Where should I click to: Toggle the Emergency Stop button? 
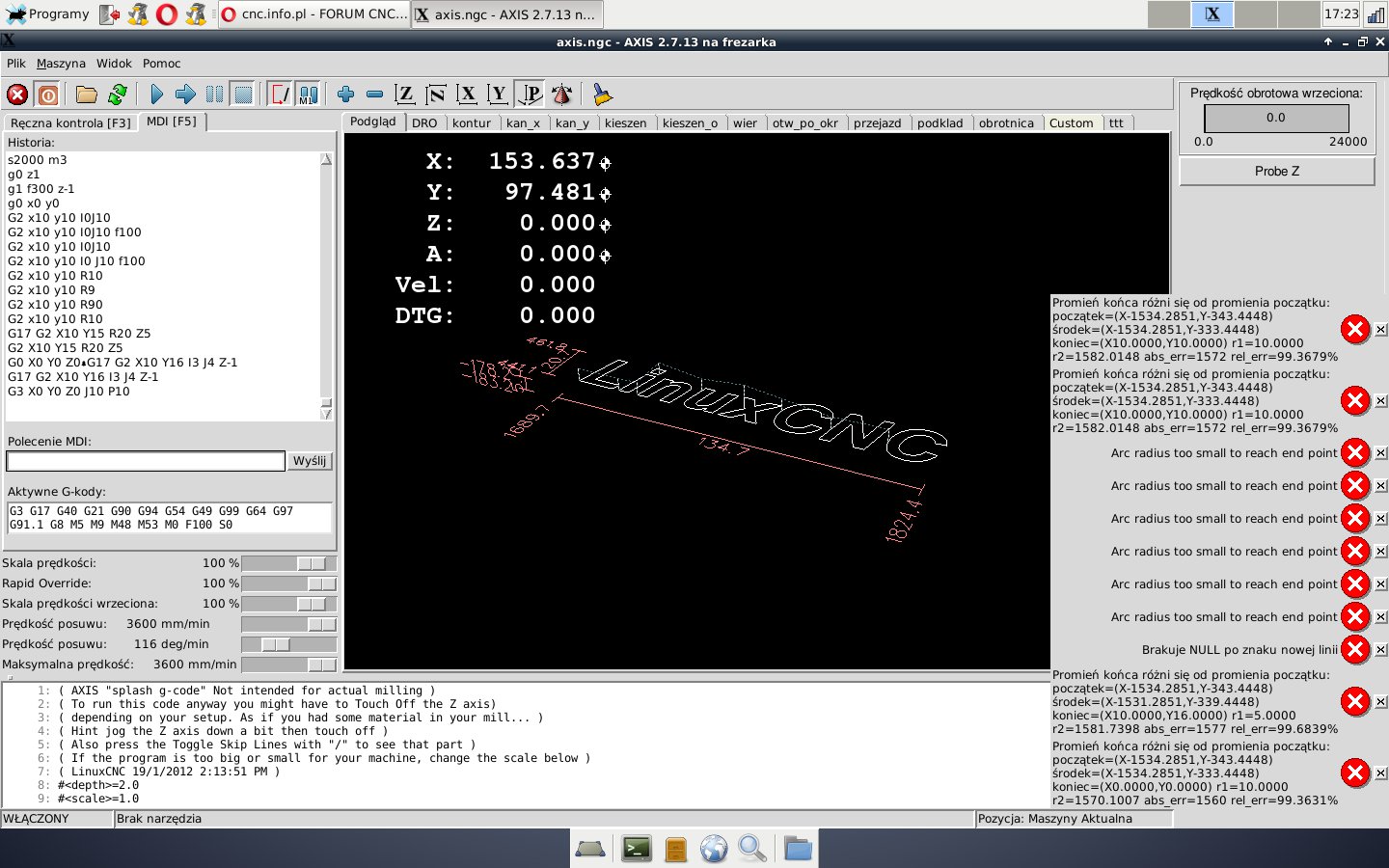point(17,95)
